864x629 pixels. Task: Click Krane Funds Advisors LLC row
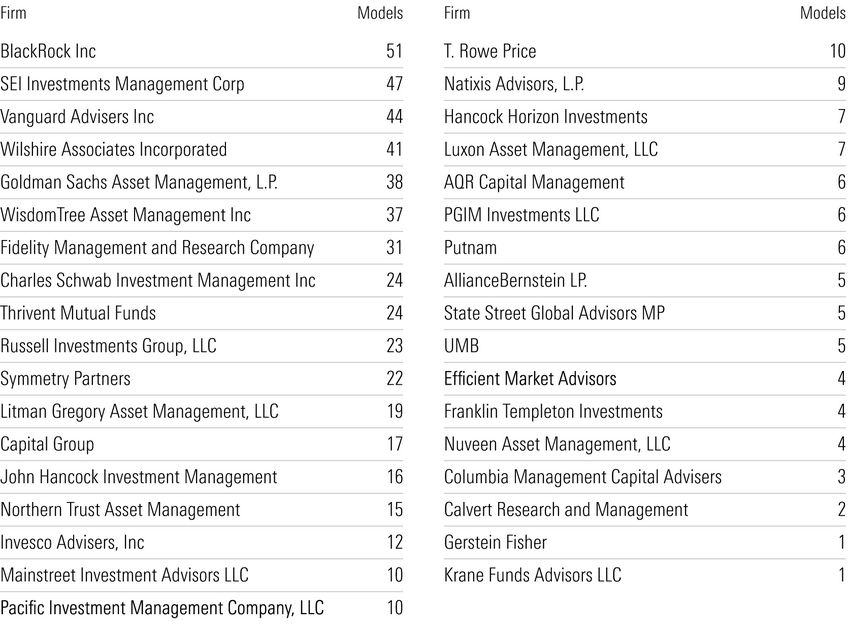point(645,575)
